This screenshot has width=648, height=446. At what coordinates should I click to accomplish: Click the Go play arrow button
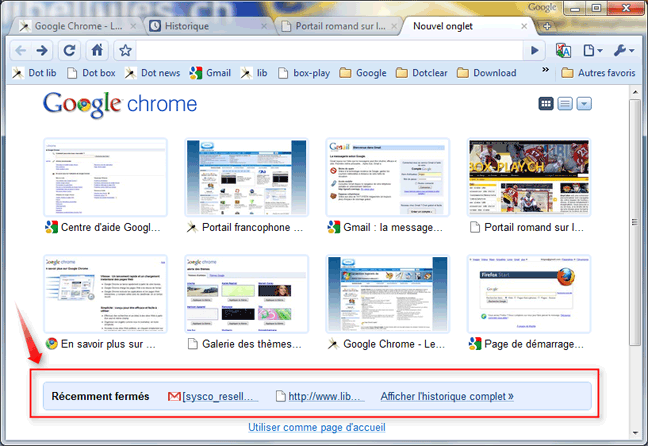(x=534, y=50)
